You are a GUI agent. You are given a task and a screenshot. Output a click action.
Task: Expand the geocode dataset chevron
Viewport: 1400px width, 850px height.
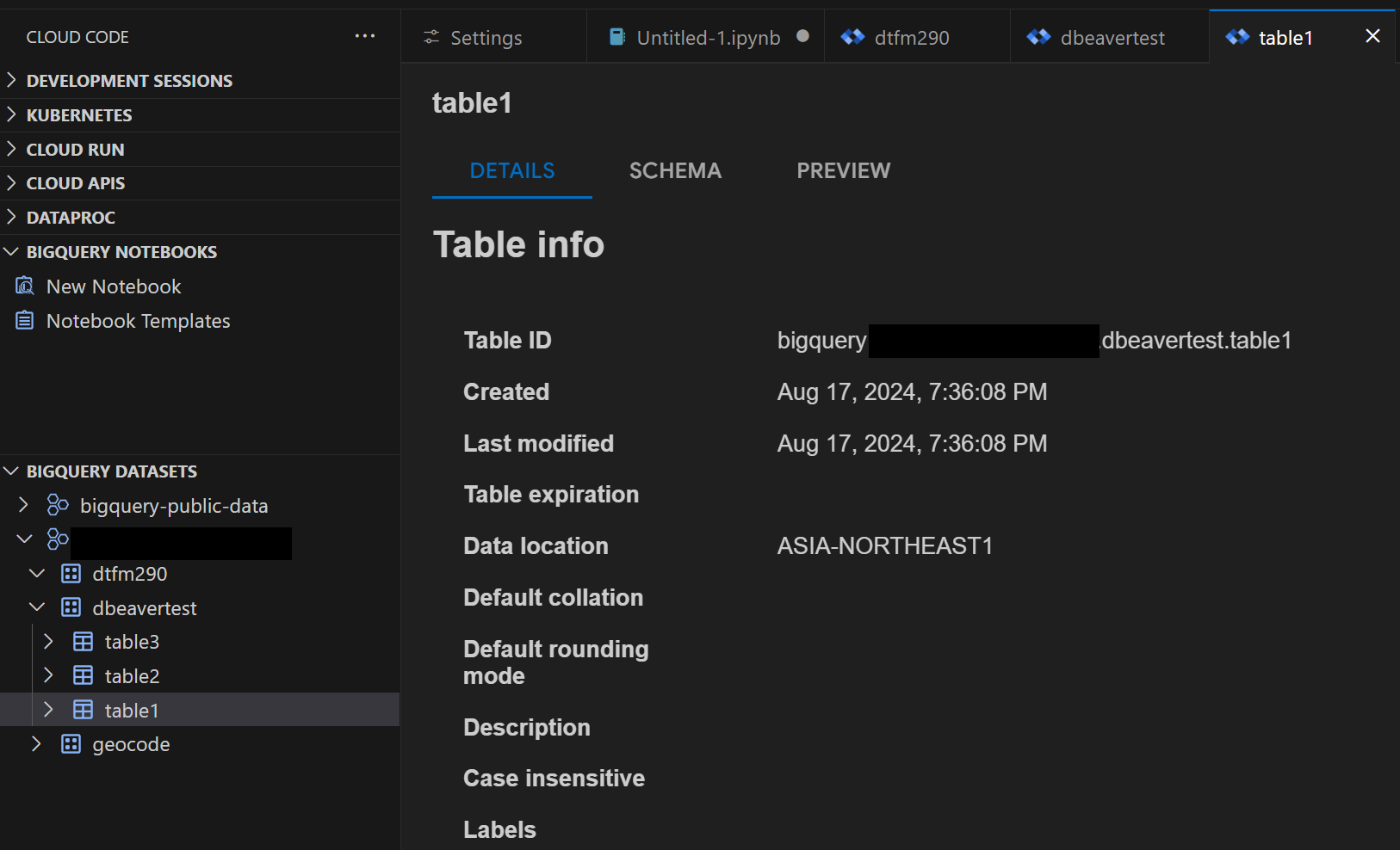point(37,744)
